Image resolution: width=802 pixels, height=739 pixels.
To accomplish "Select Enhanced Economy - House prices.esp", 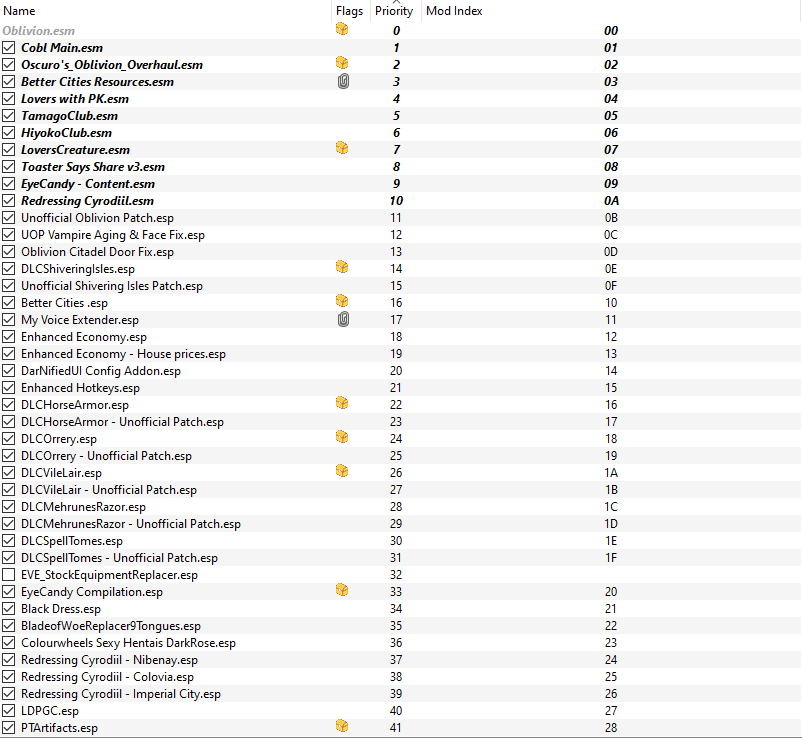I will 123,354.
